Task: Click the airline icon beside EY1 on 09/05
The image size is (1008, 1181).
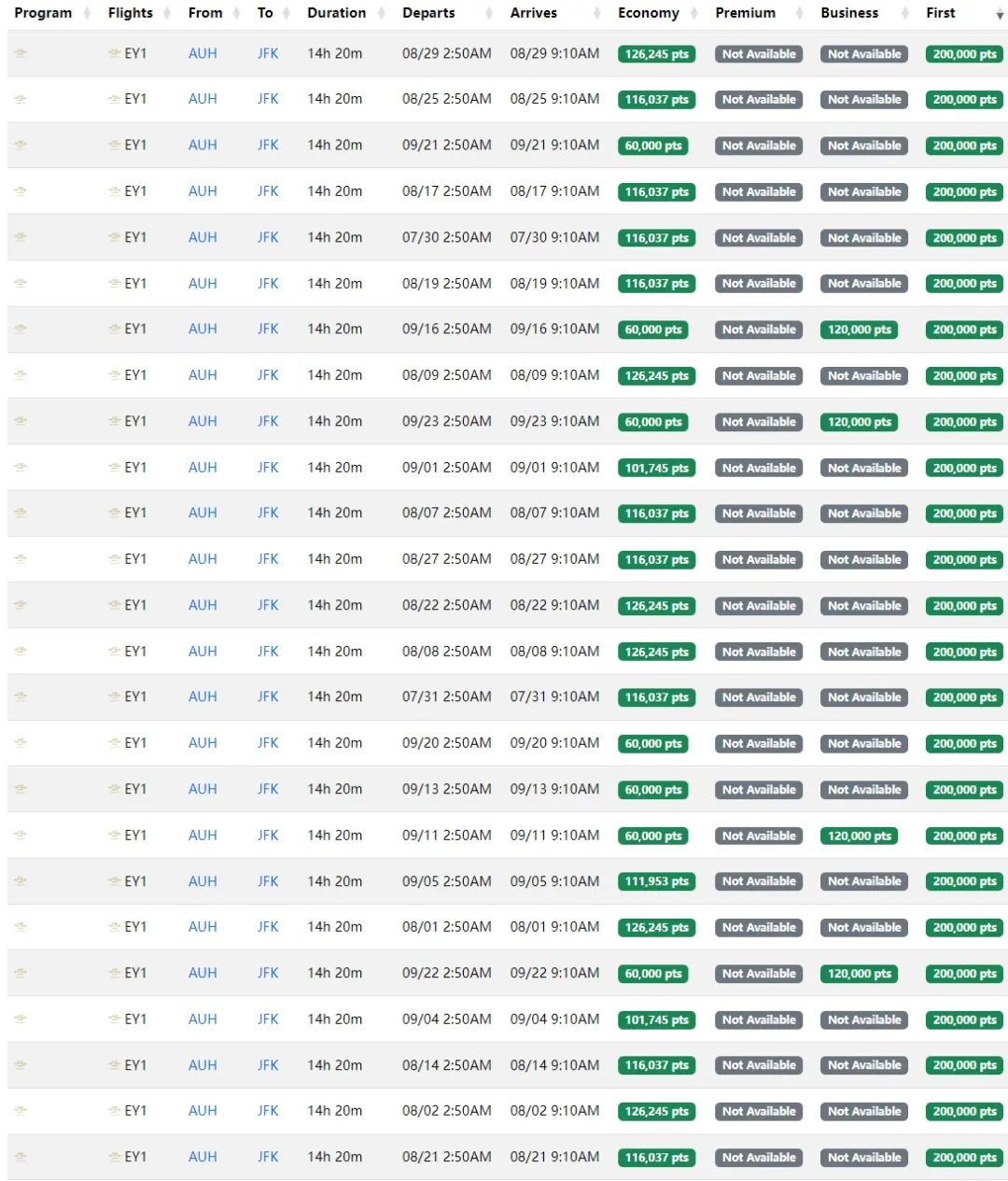Action: [x=114, y=881]
